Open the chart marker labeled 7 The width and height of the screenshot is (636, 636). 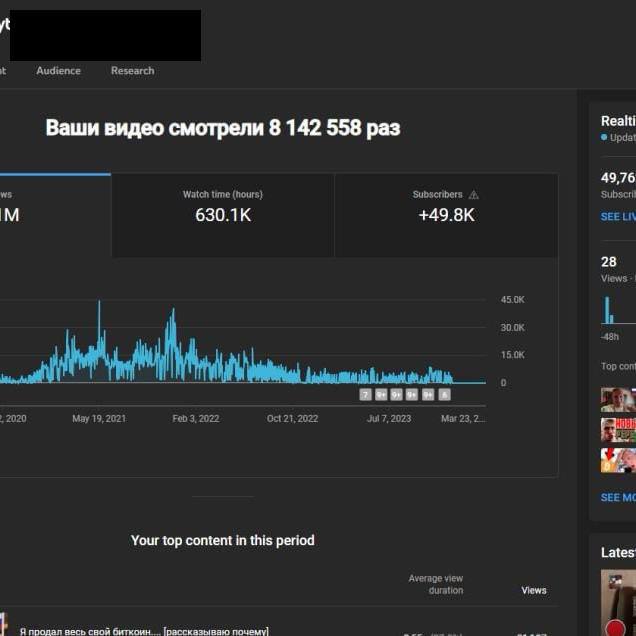tap(365, 395)
